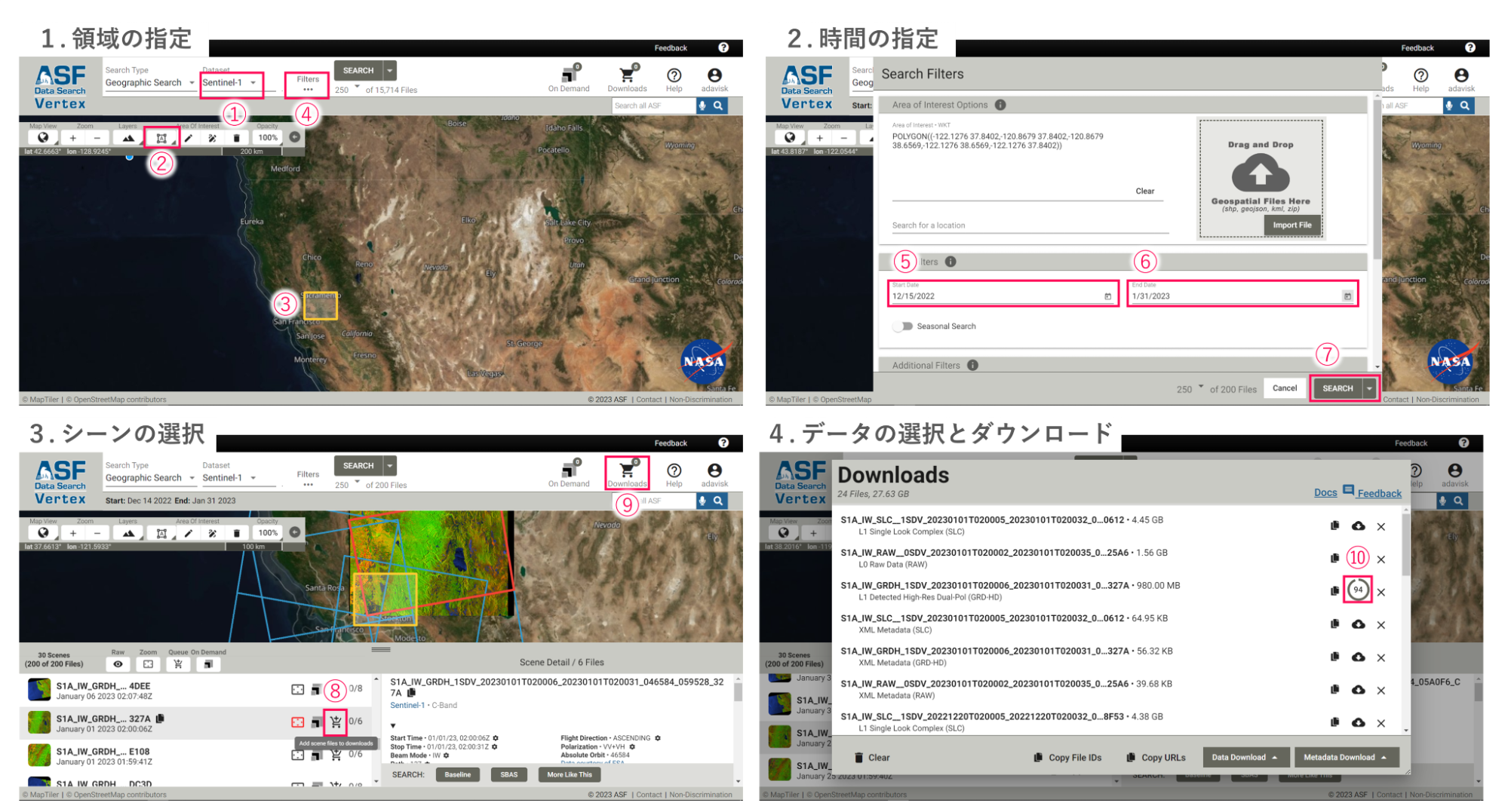Select the box draw area tool in panel 1
Screen dimensions: 1508x812
[161, 138]
